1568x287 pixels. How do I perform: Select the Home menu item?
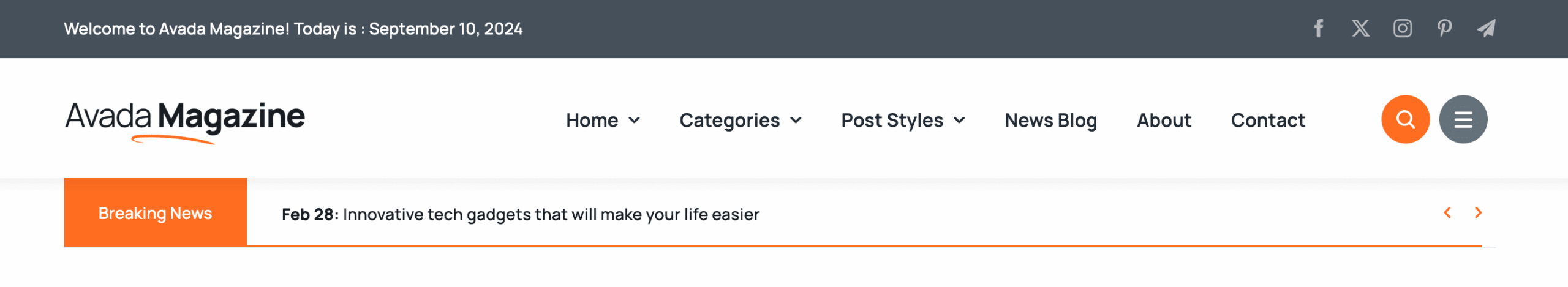pos(592,121)
